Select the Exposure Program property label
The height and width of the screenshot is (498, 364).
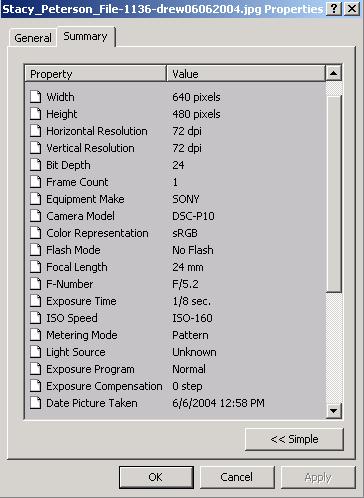(90, 369)
